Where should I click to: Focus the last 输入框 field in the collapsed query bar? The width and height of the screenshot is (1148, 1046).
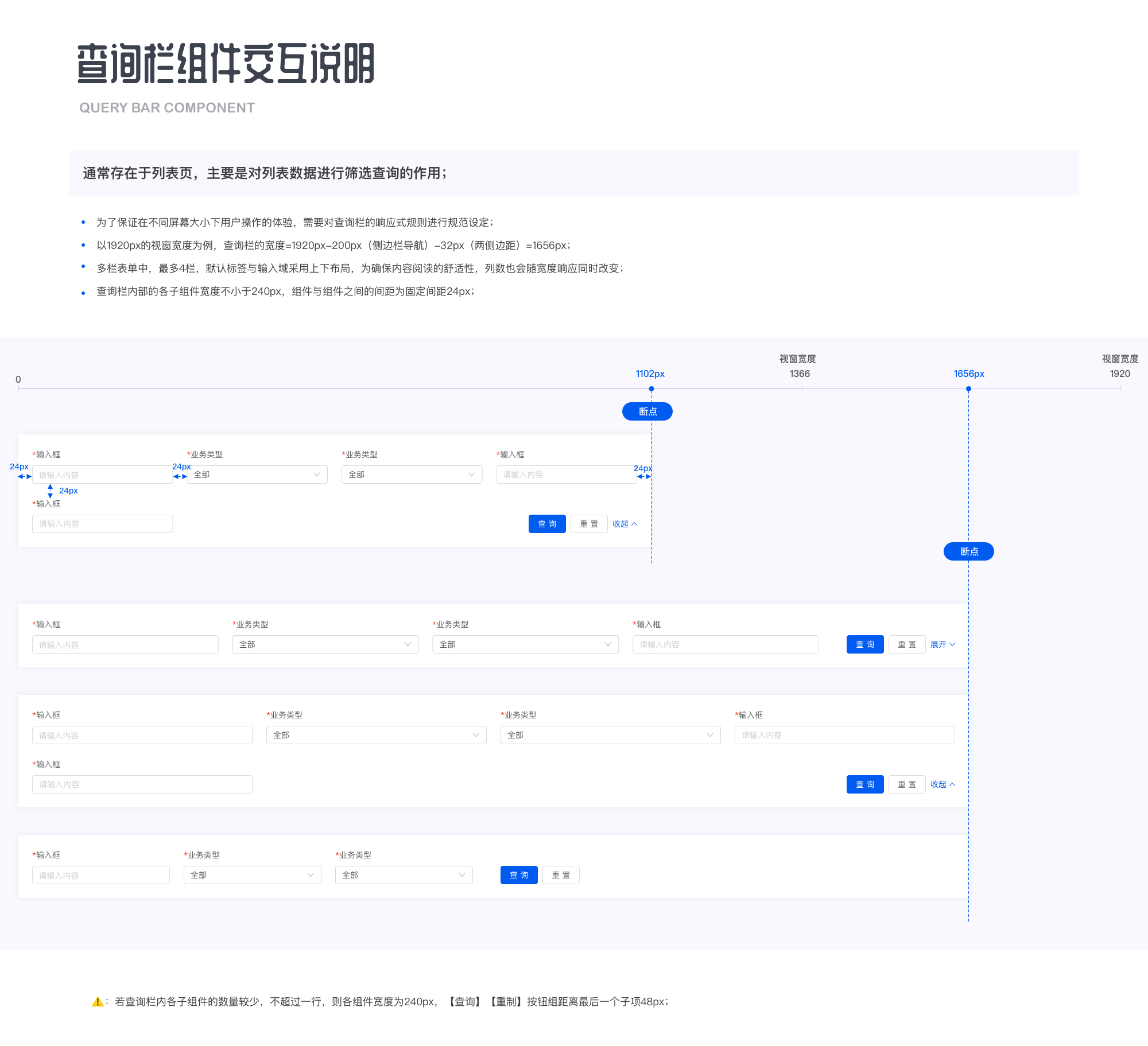[726, 644]
